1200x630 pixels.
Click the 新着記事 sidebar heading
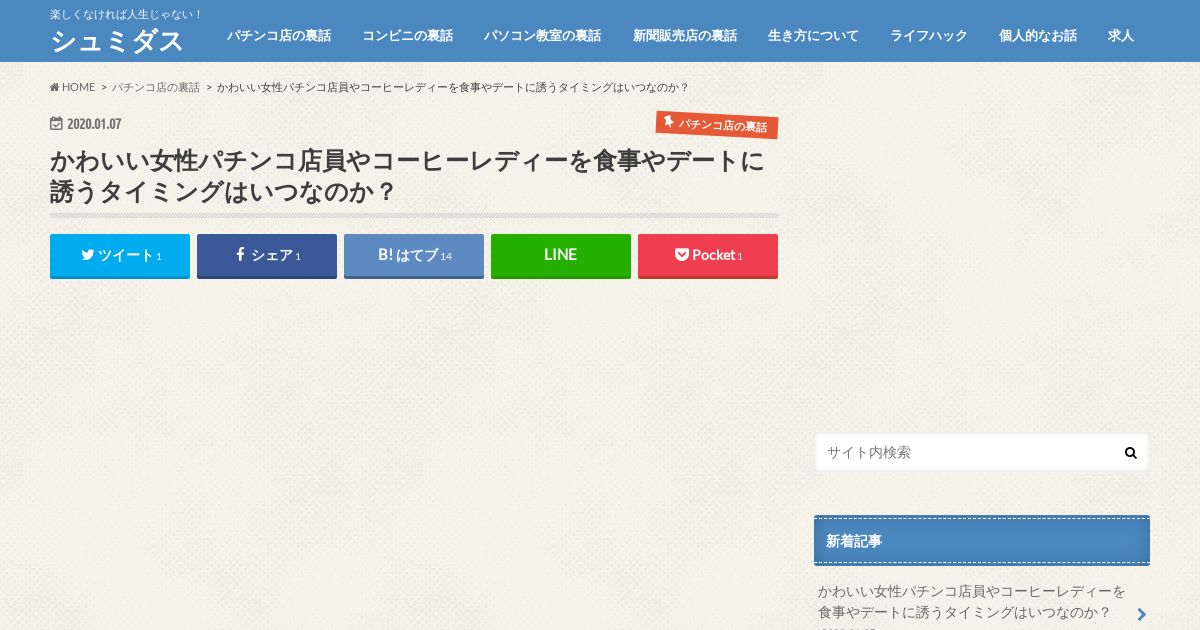click(x=982, y=541)
